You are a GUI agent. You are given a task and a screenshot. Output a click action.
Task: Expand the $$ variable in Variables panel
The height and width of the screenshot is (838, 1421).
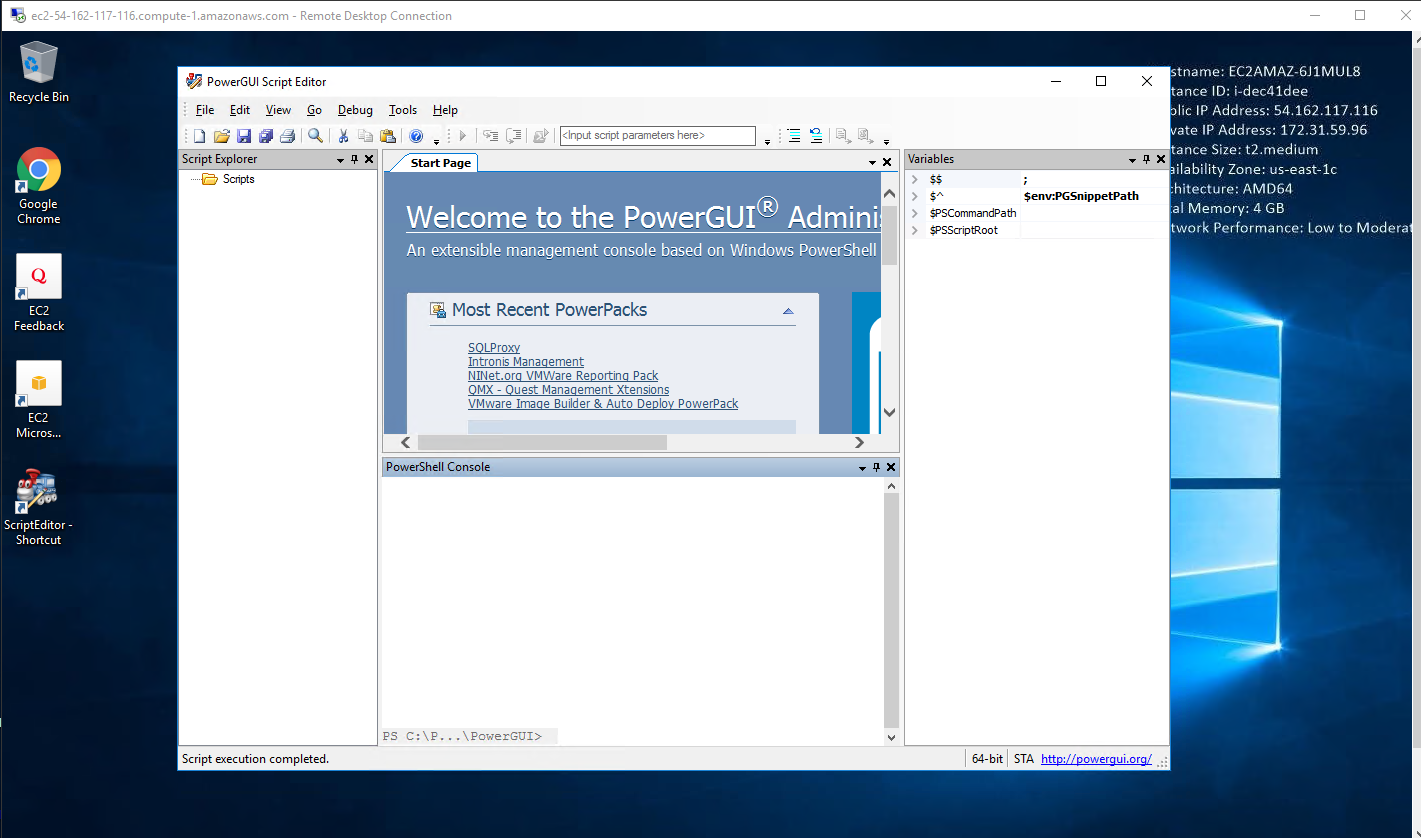coord(913,179)
